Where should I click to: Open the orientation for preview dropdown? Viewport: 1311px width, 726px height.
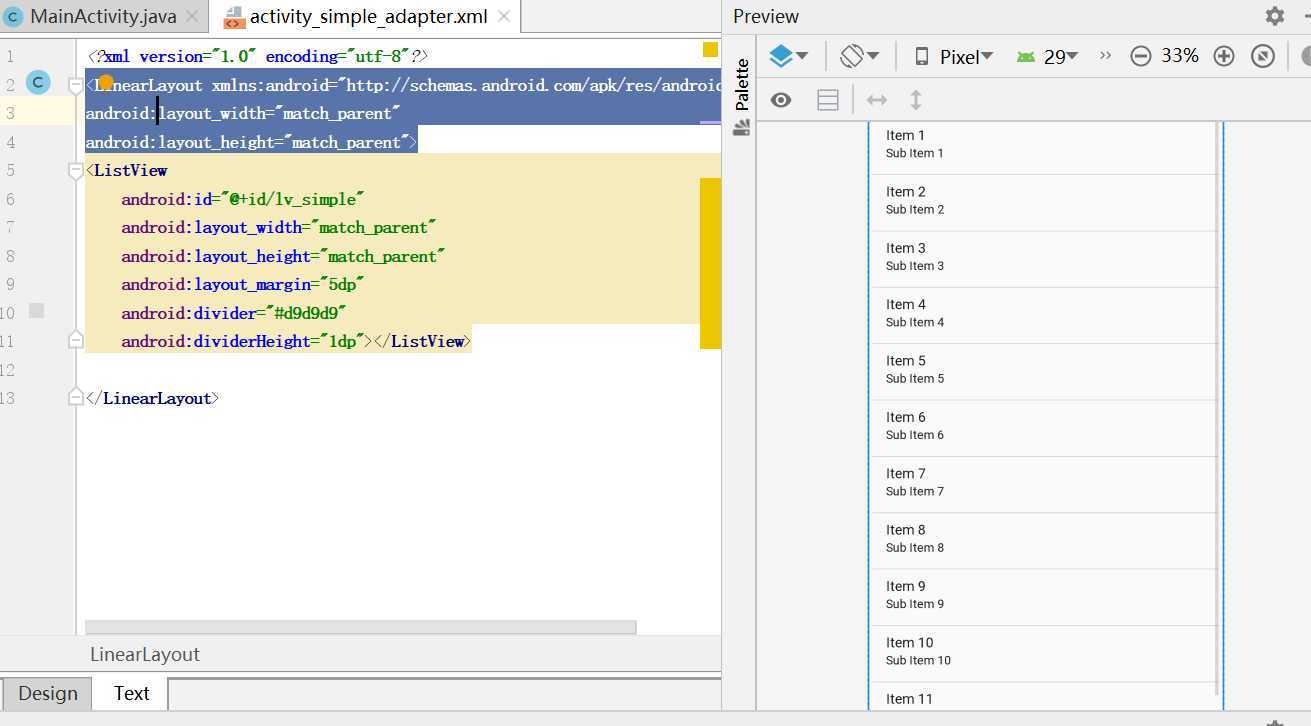click(859, 56)
